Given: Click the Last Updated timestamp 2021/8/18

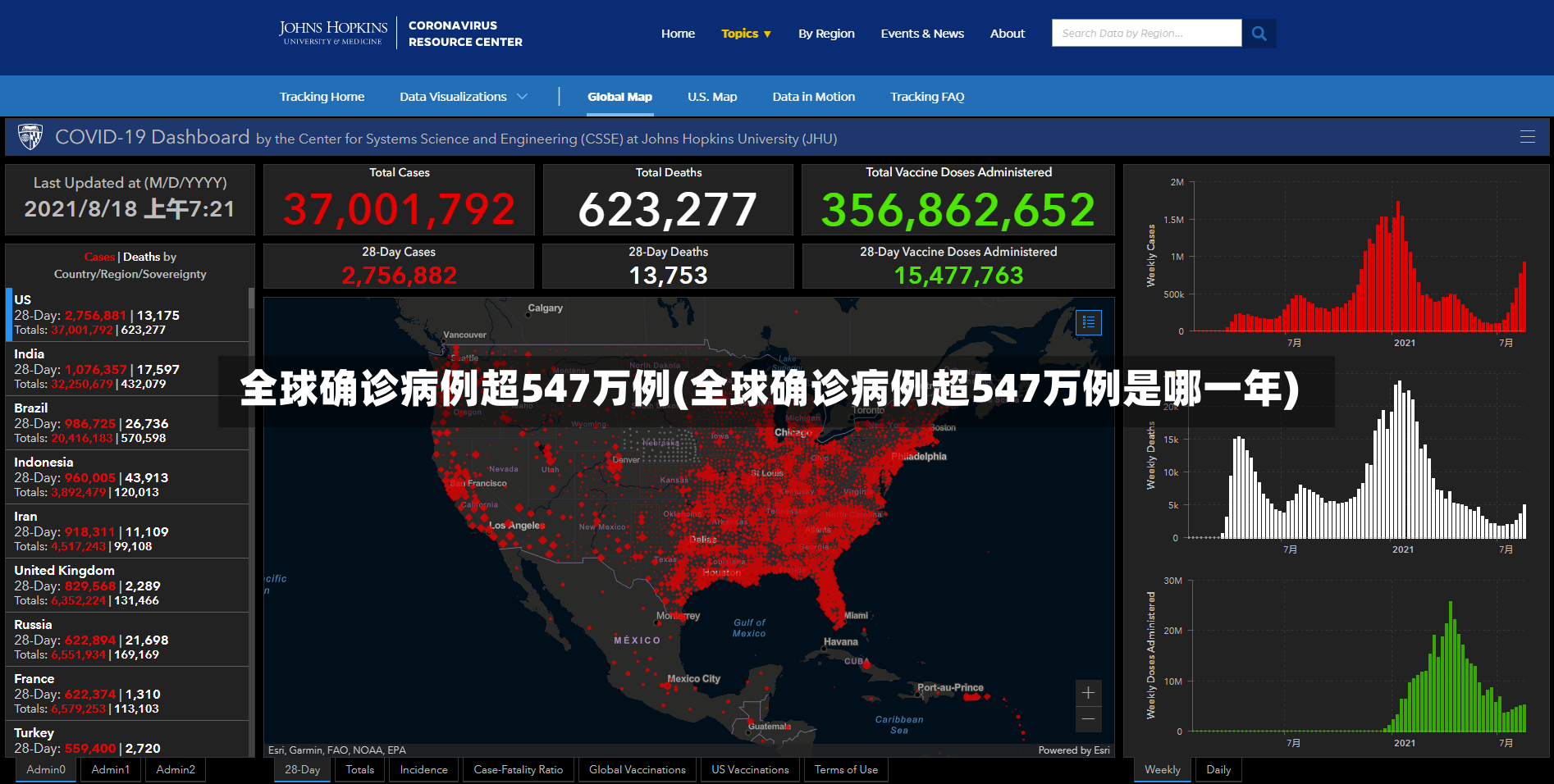Looking at the screenshot, I should (x=130, y=208).
